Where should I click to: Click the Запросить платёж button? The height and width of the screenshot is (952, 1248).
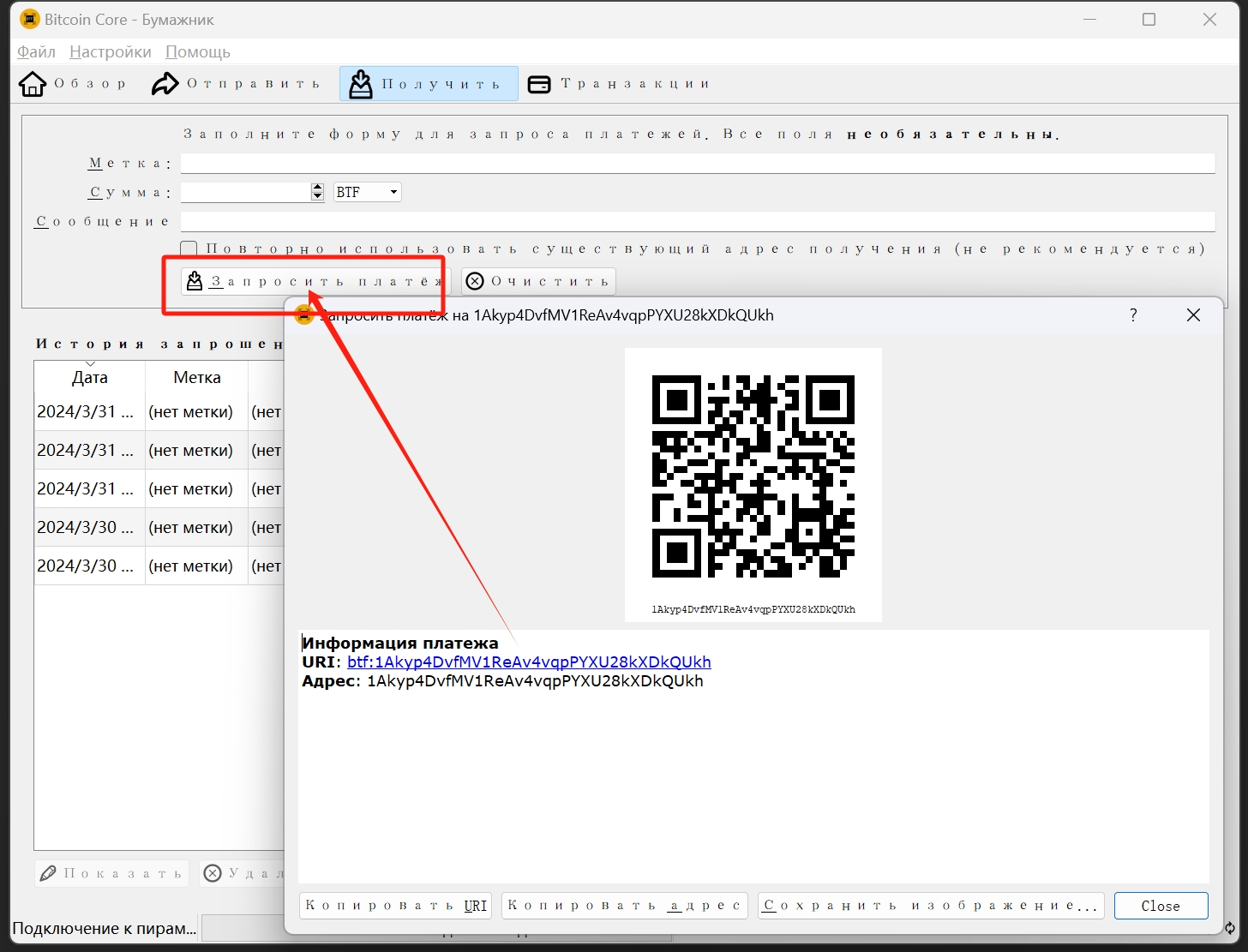click(317, 281)
